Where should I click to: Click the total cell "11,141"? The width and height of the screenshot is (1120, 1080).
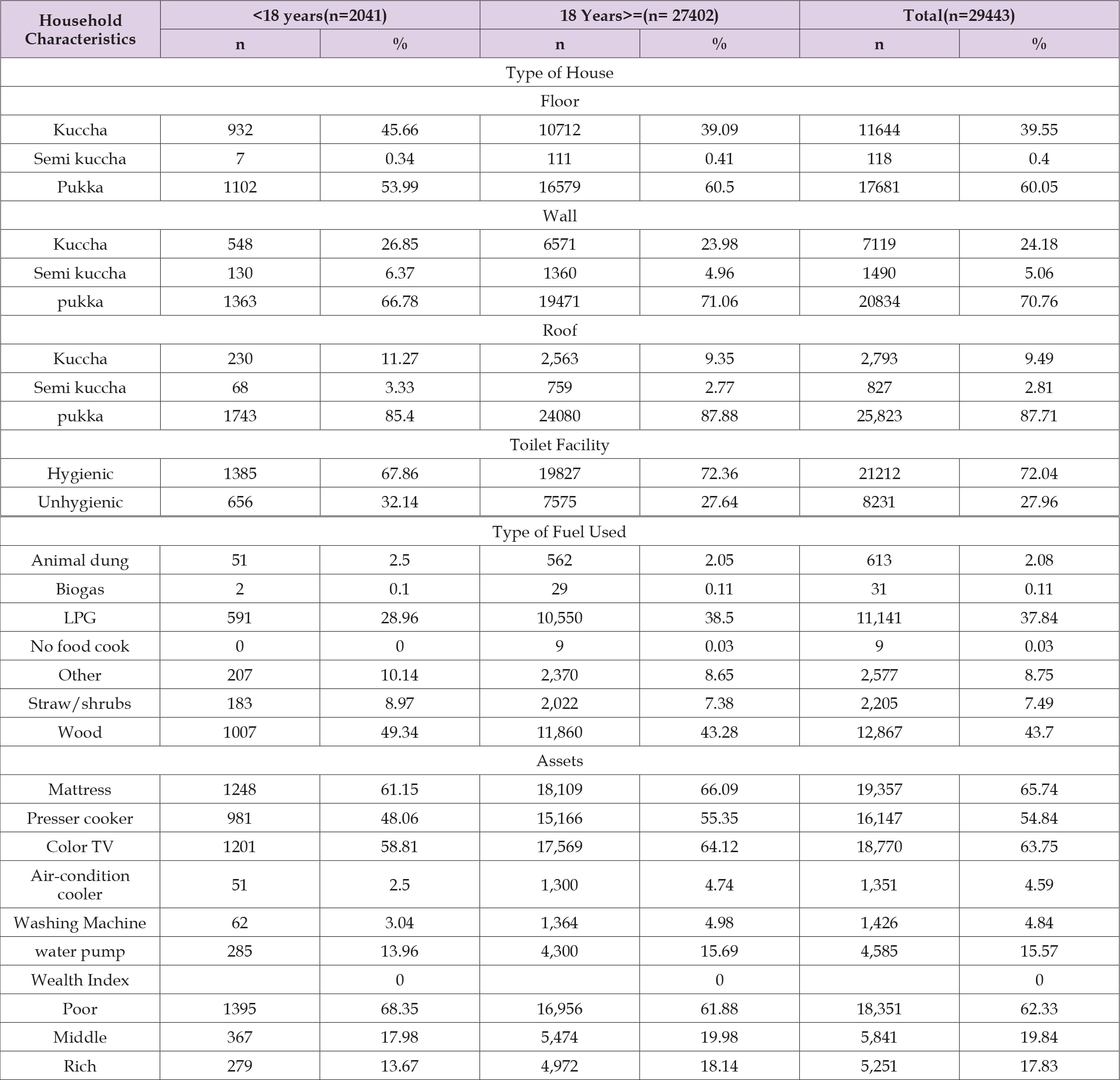pos(879,617)
